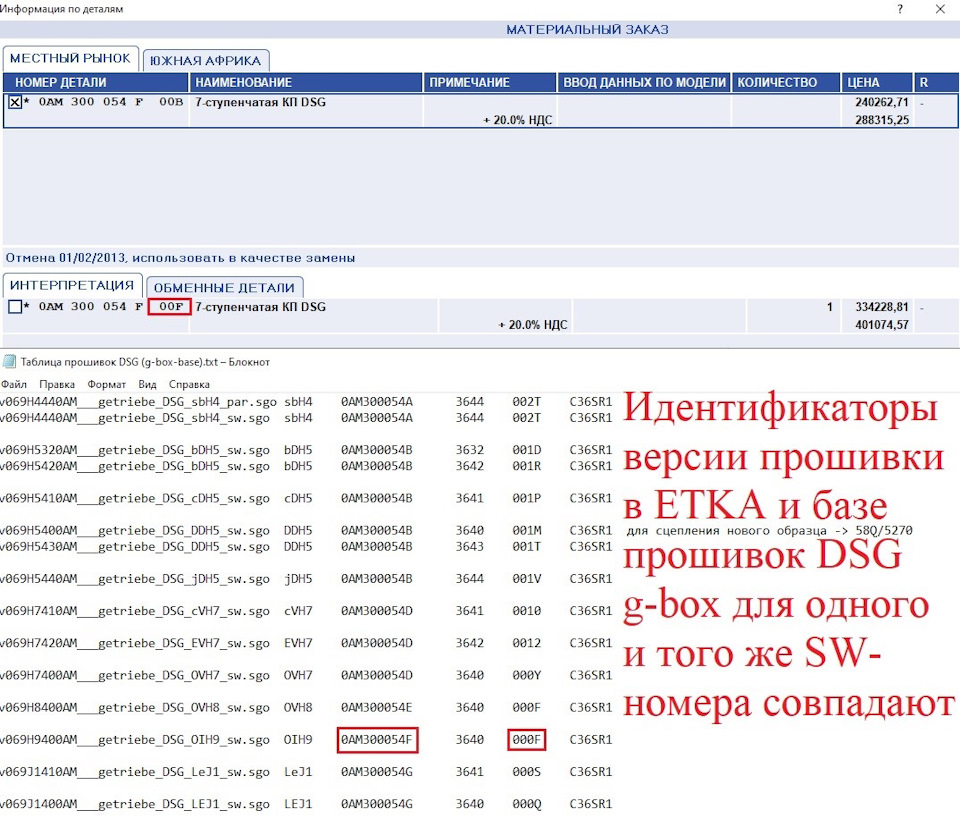Click the highlighted 00F version code
The image size is (960, 827).
pos(170,307)
